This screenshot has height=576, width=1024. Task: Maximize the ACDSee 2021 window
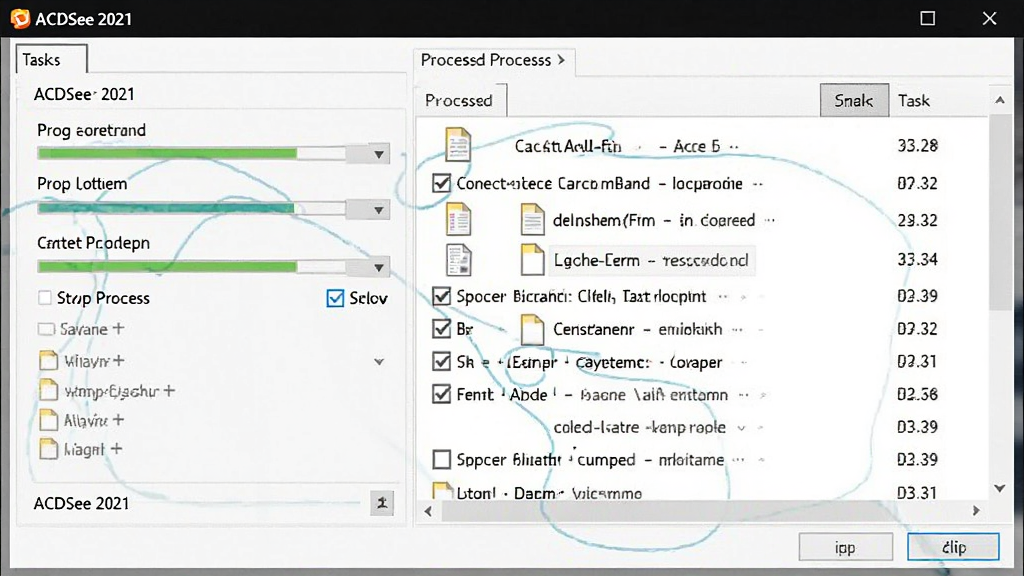click(927, 18)
